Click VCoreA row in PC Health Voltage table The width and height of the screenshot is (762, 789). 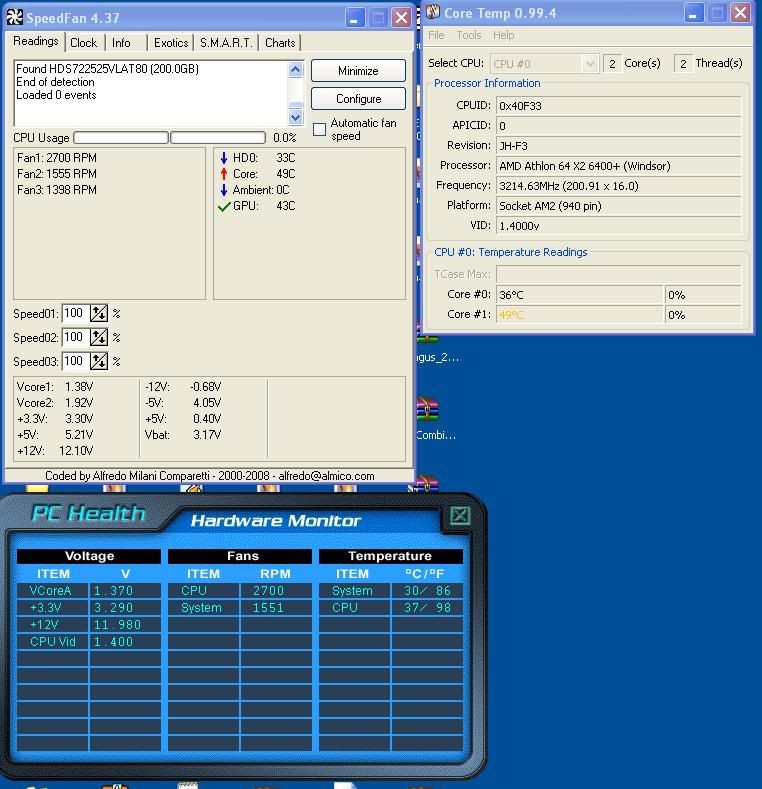[89, 591]
